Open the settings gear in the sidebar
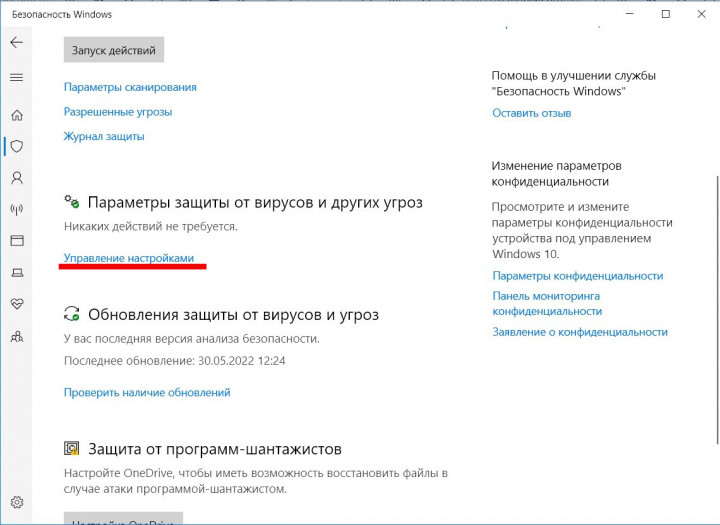720x525 pixels. coord(16,502)
